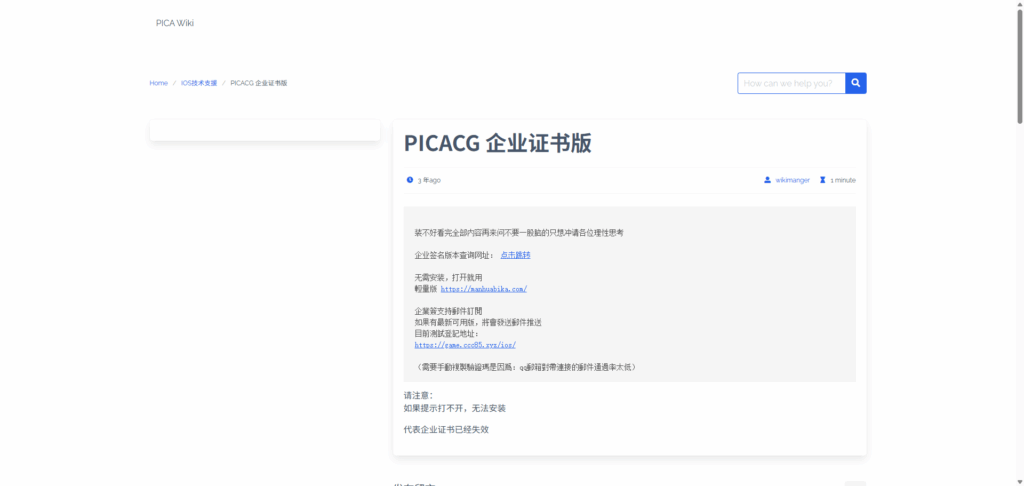Viewport: 1024px width, 486px height.
Task: Click the hourglass icon beside 1 minute
Action: coord(823,180)
